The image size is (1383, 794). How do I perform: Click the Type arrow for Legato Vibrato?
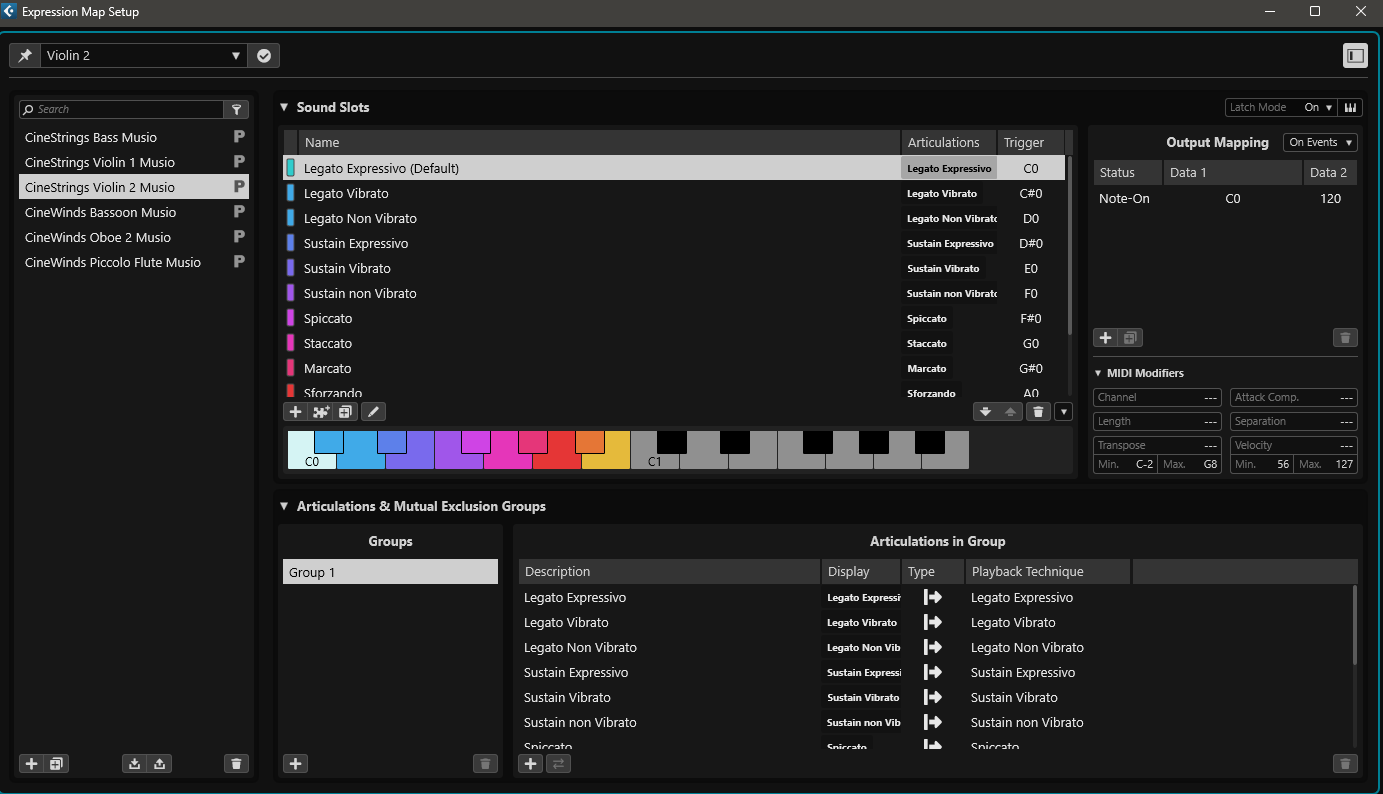(932, 623)
